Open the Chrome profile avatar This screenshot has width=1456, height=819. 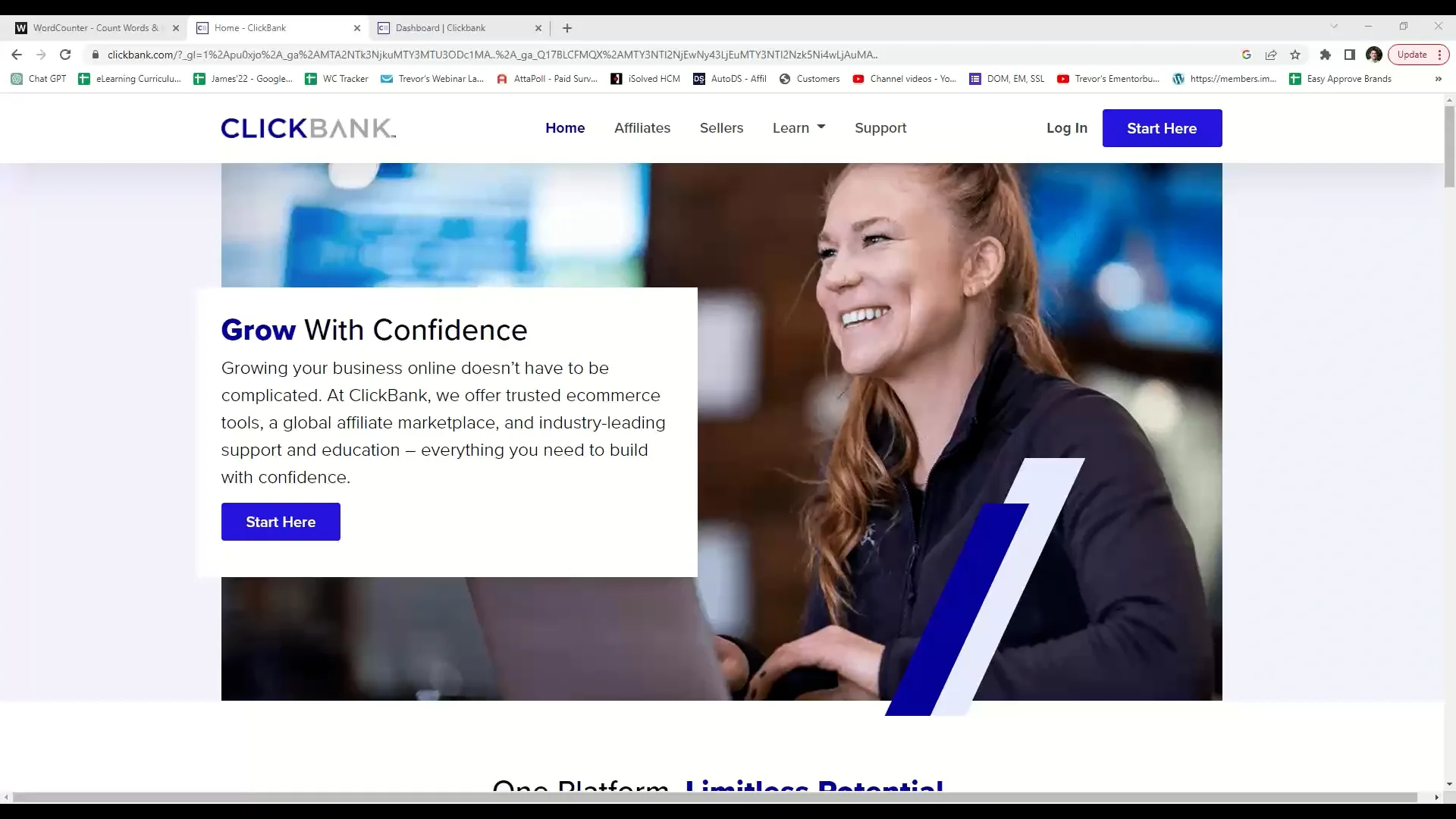[x=1373, y=55]
